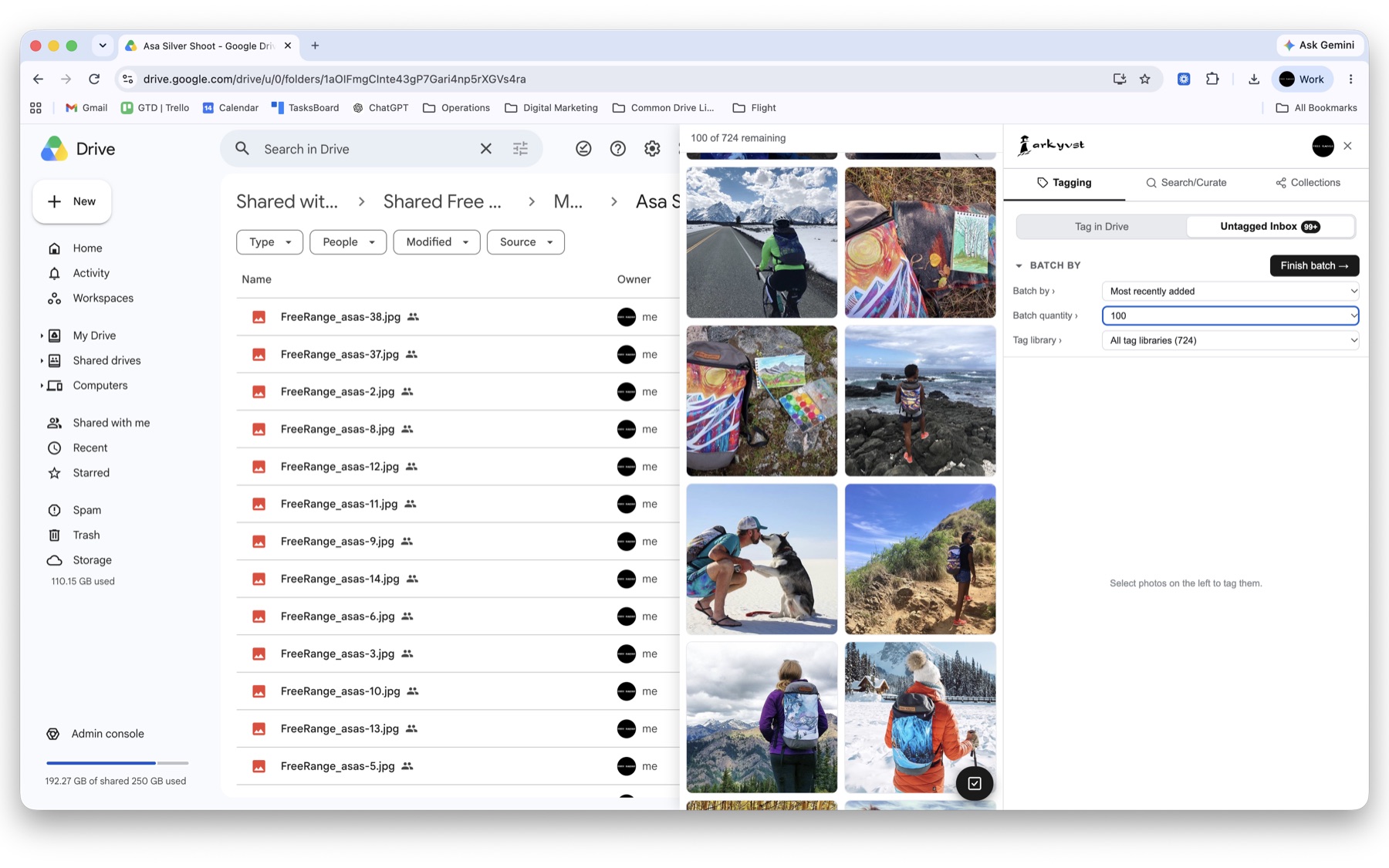Image resolution: width=1389 pixels, height=868 pixels.
Task: Select file FreeRange_asas-38.jpg
Action: coord(458,317)
